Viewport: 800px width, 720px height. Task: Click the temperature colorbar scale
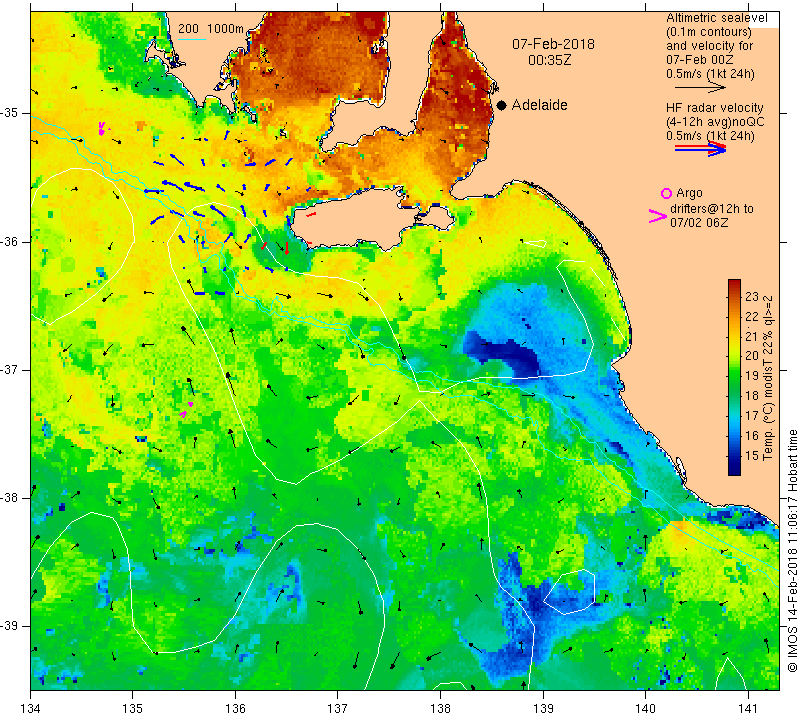click(734, 377)
